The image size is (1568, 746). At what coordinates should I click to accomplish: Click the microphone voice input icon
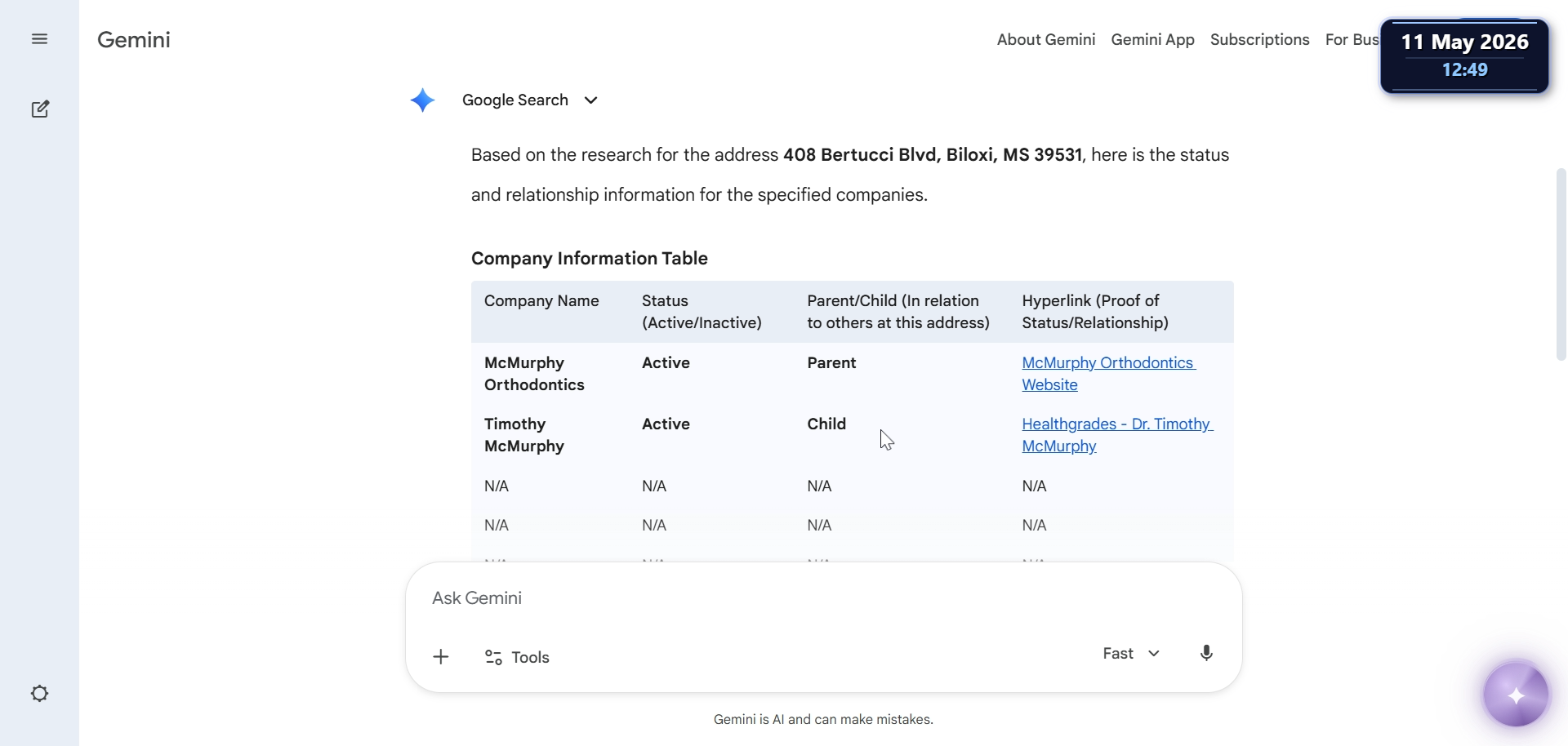(1206, 653)
